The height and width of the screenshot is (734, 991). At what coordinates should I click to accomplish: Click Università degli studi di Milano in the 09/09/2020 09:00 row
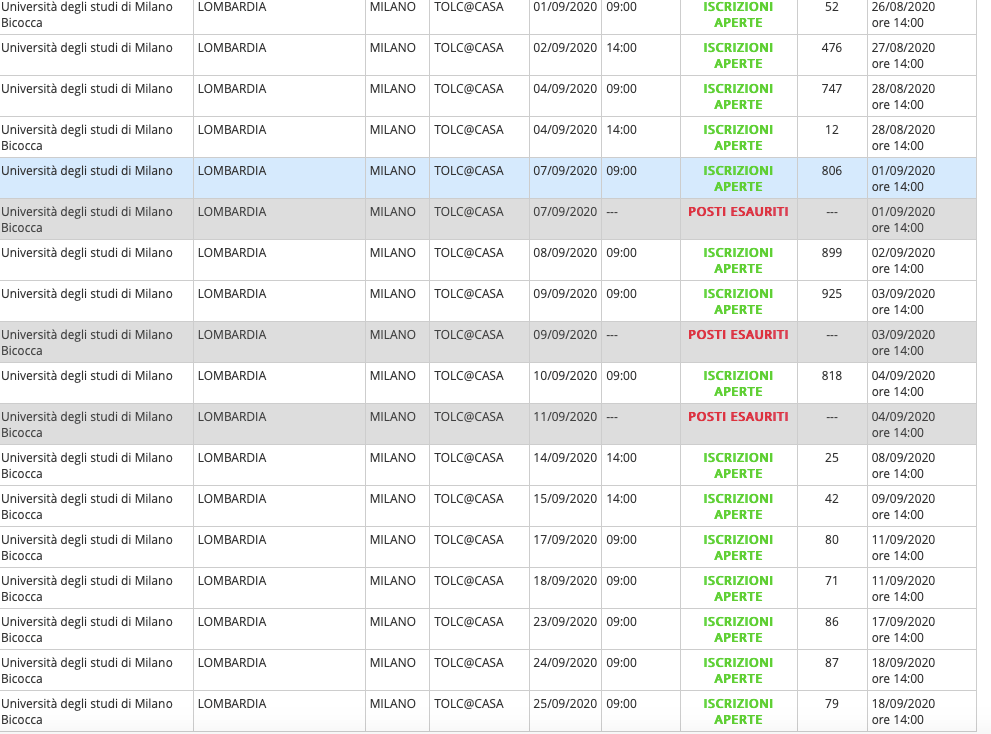(x=87, y=294)
